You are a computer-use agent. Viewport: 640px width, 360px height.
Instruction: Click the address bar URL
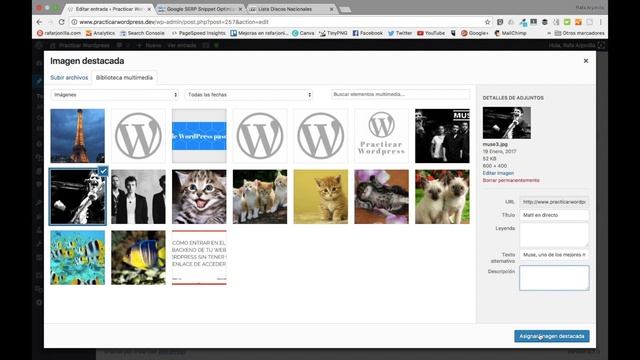pos(174,22)
